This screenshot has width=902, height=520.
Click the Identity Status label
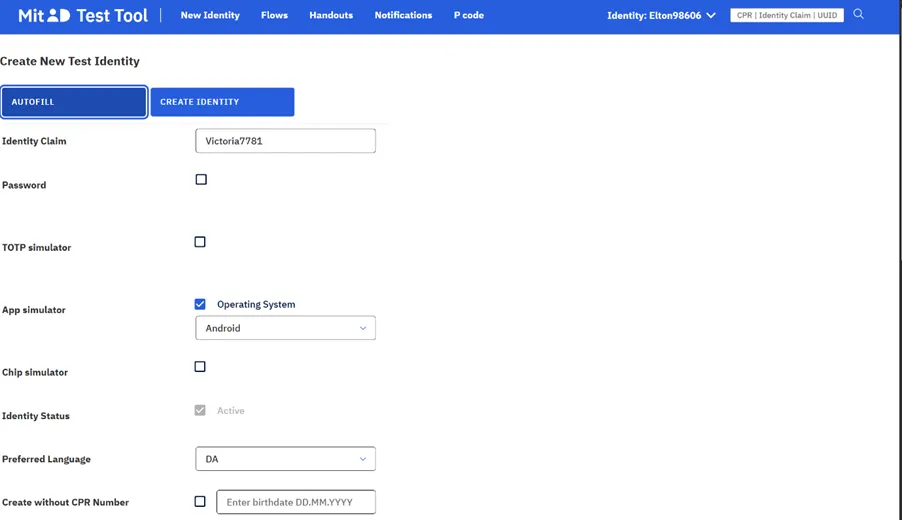[x=36, y=416]
